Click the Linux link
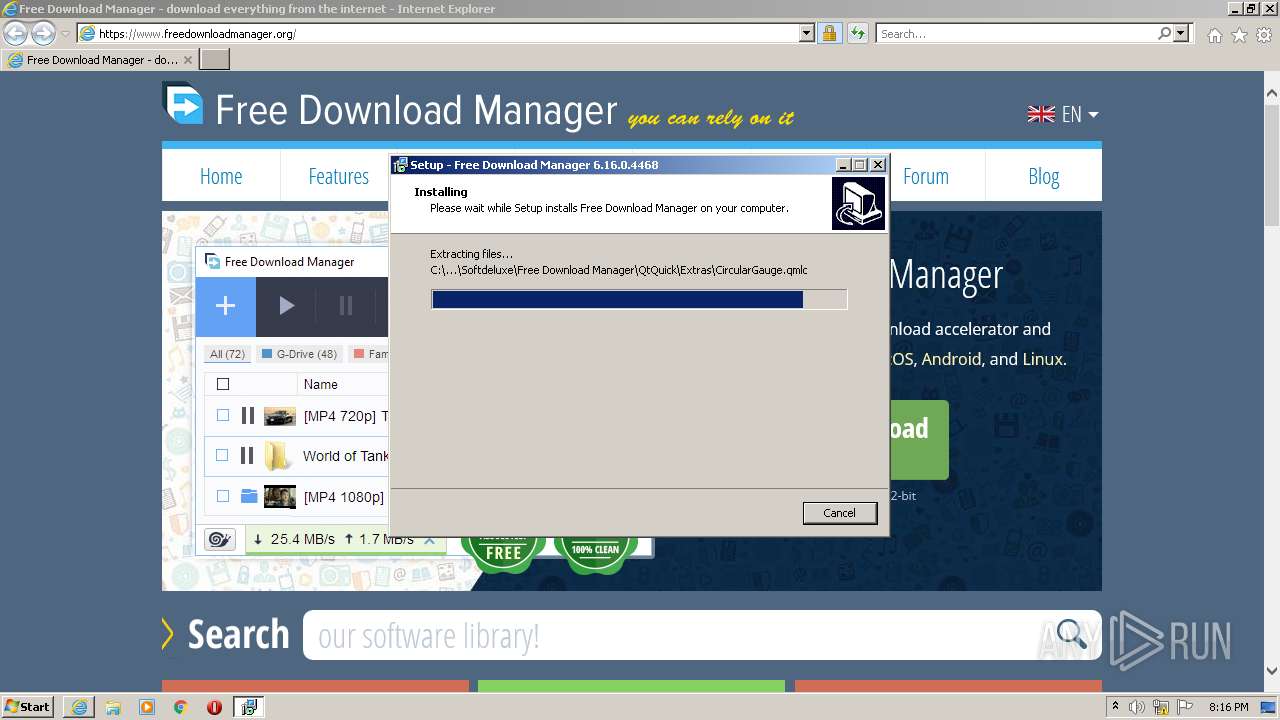 (1042, 359)
